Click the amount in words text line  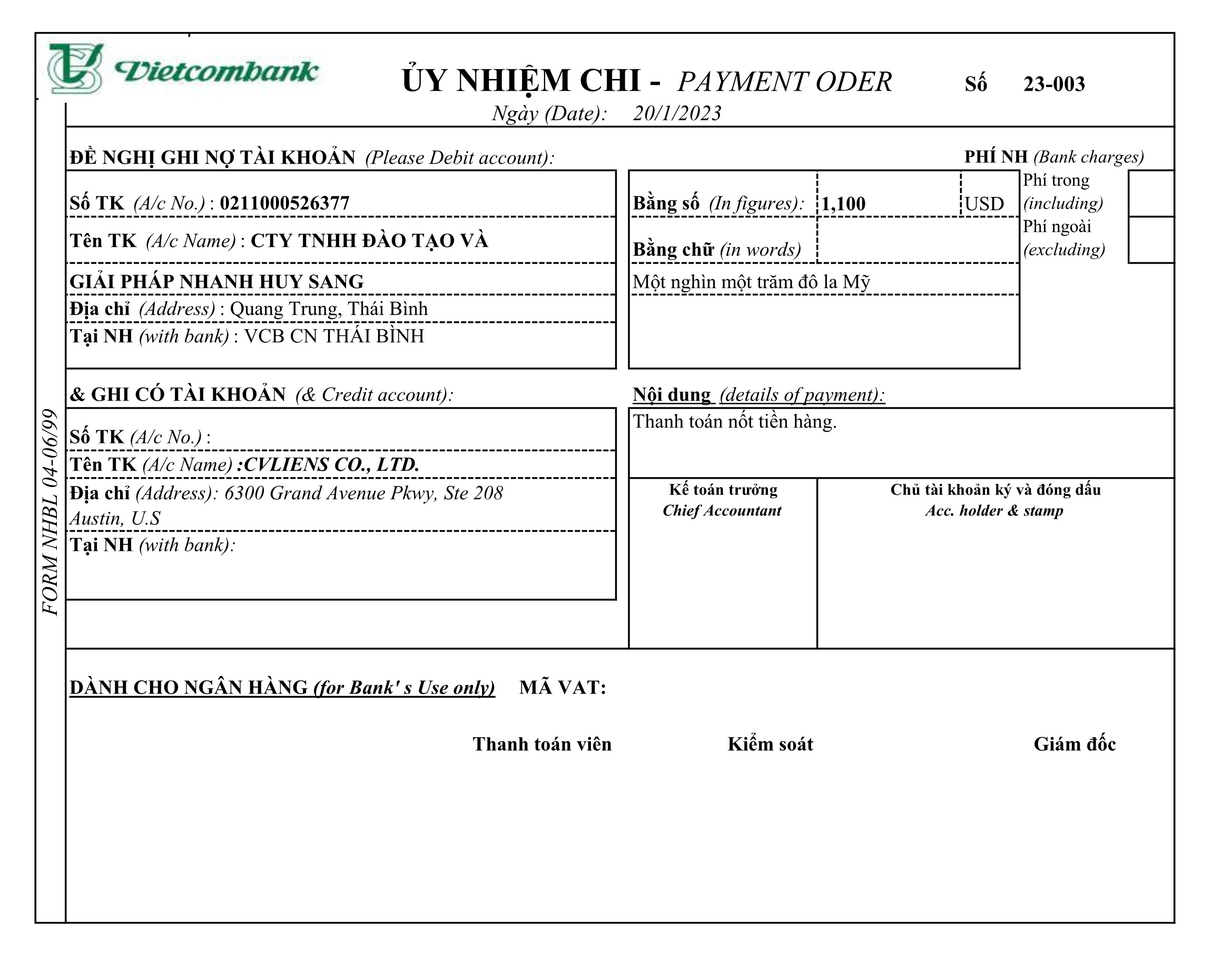(751, 282)
